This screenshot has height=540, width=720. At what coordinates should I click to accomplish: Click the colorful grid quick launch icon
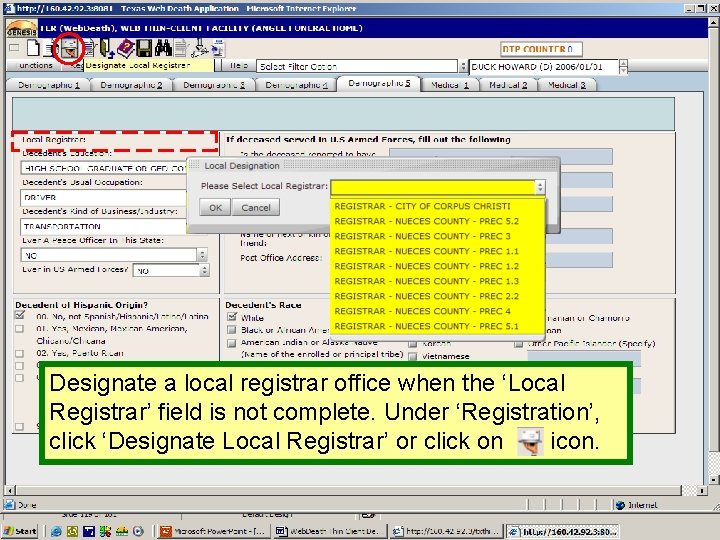[105, 531]
